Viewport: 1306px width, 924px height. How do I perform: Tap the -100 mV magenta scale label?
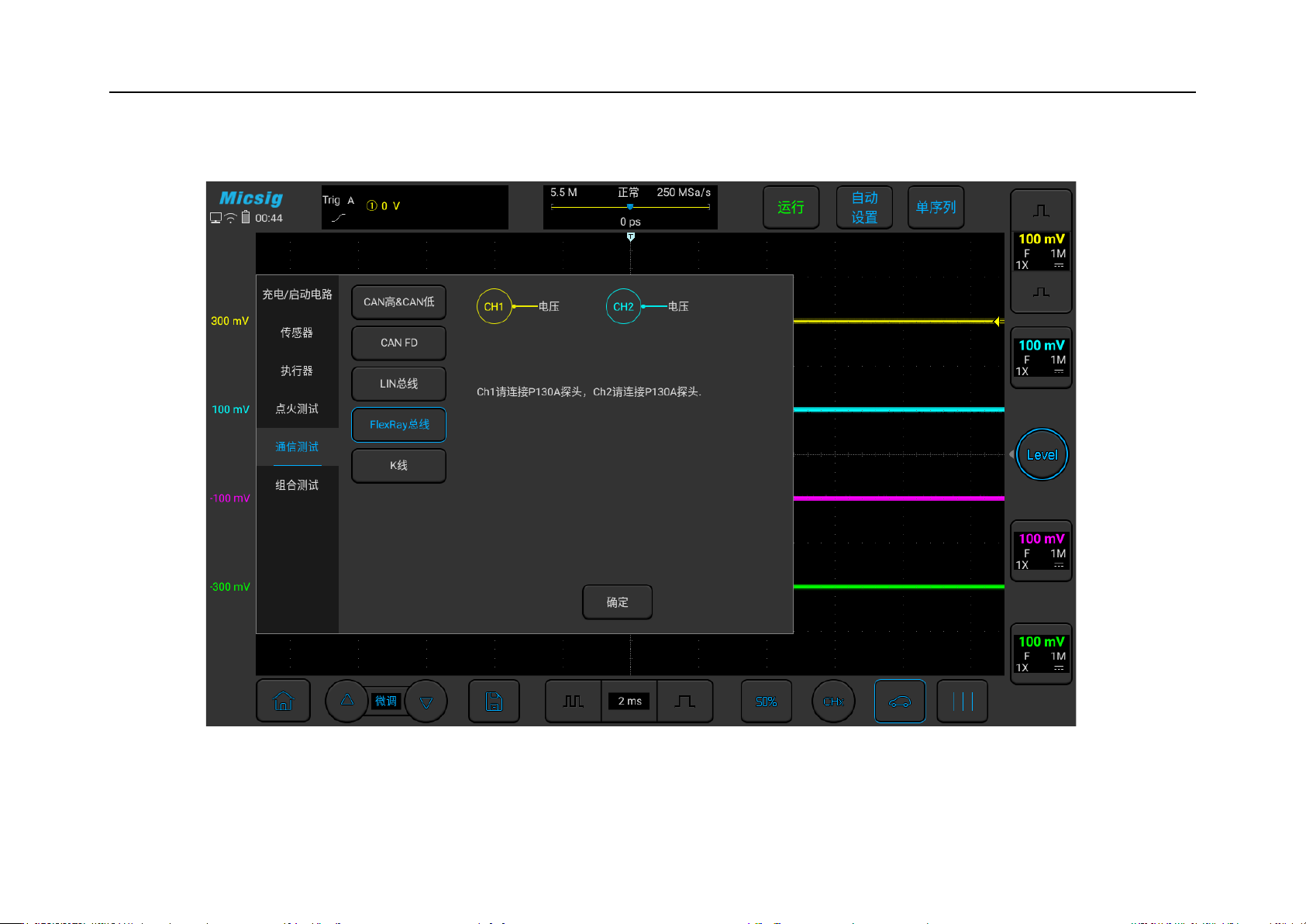(x=229, y=498)
